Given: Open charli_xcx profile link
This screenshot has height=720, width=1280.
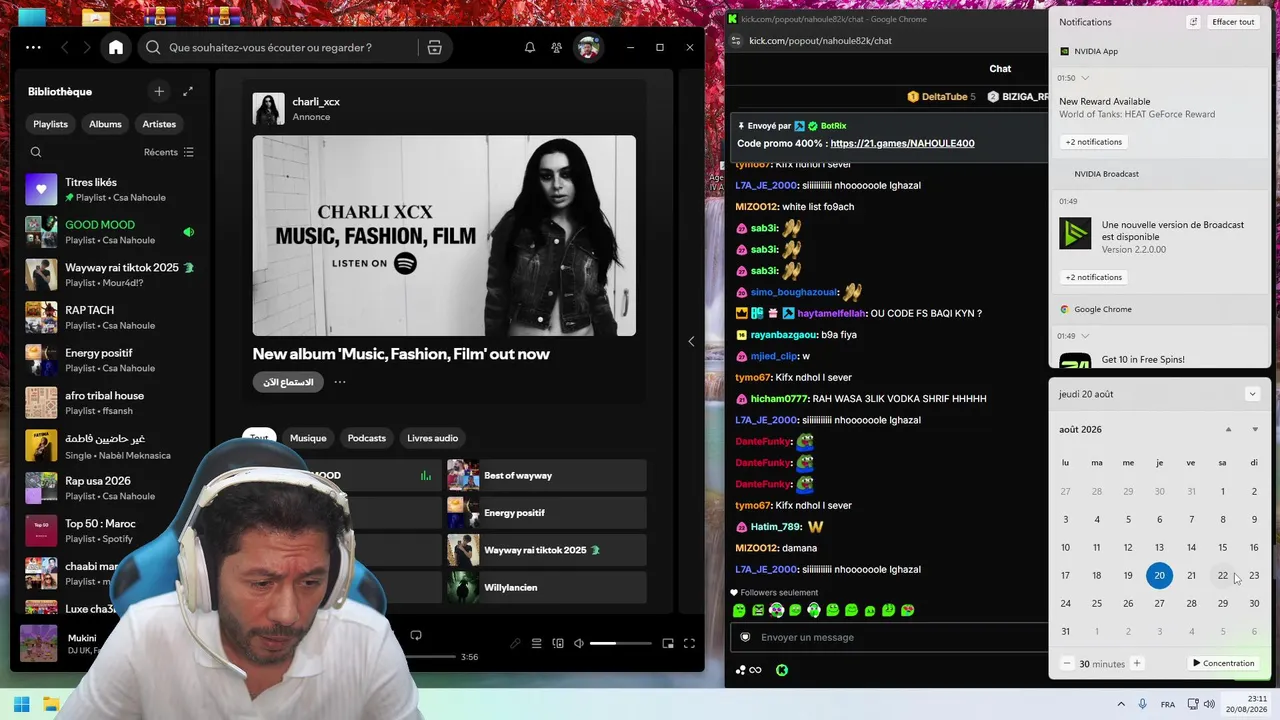Looking at the screenshot, I should [x=316, y=101].
